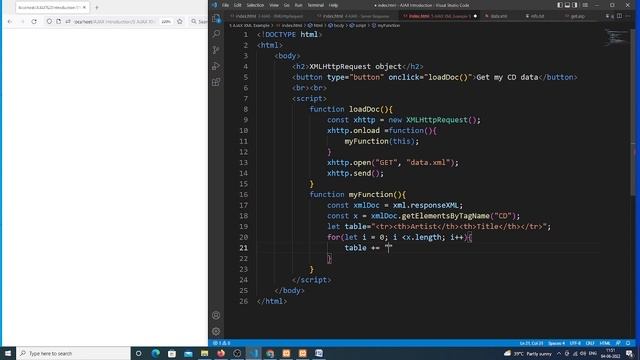Open the Run and Debug view

click(x=216, y=66)
